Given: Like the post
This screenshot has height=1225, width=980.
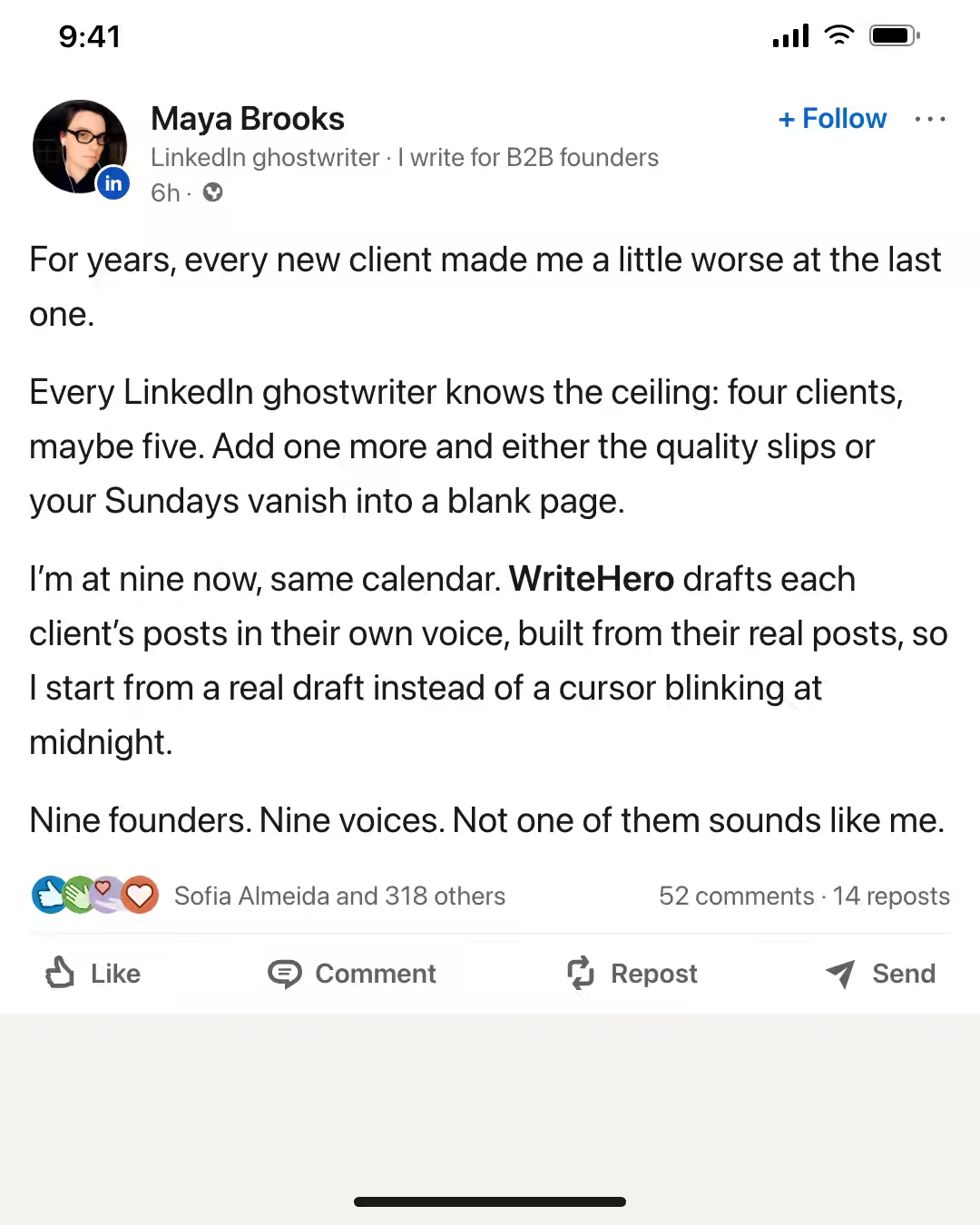Looking at the screenshot, I should (93, 973).
